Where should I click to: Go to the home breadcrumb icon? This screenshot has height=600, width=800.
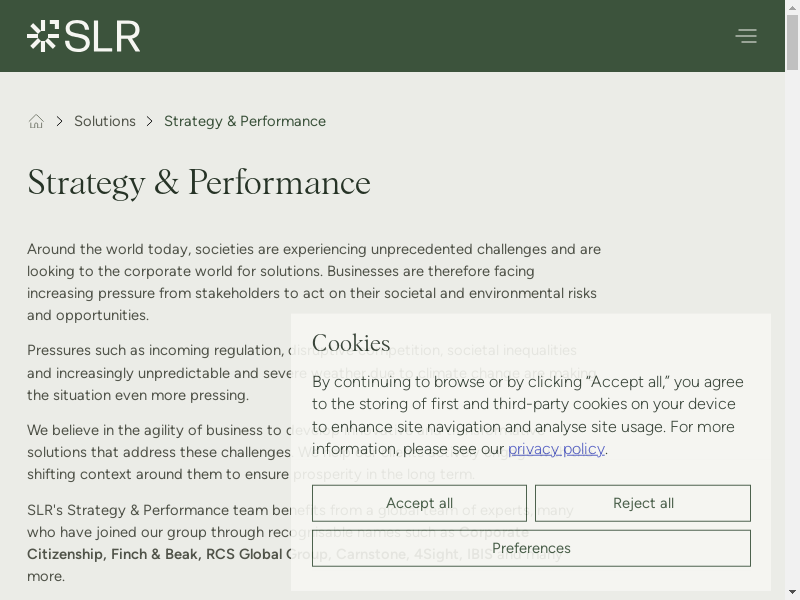pyautogui.click(x=36, y=121)
